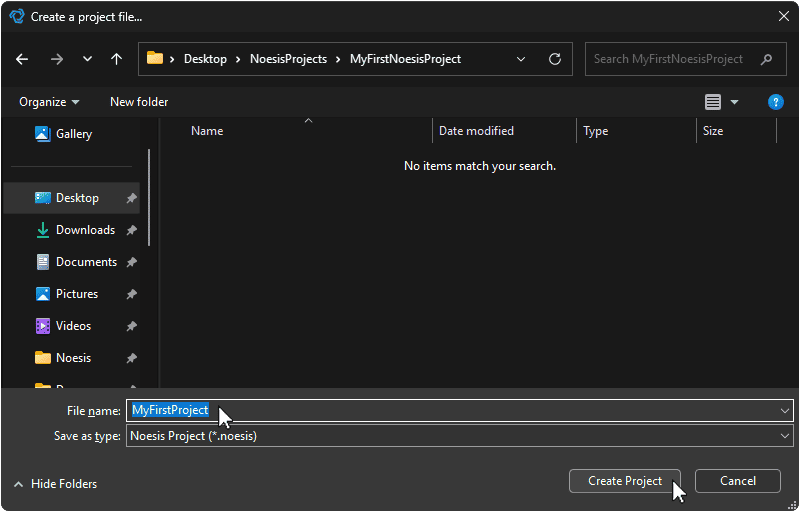Click the pin icon beside Videos
Screen dimensions: 800x512
tap(131, 326)
